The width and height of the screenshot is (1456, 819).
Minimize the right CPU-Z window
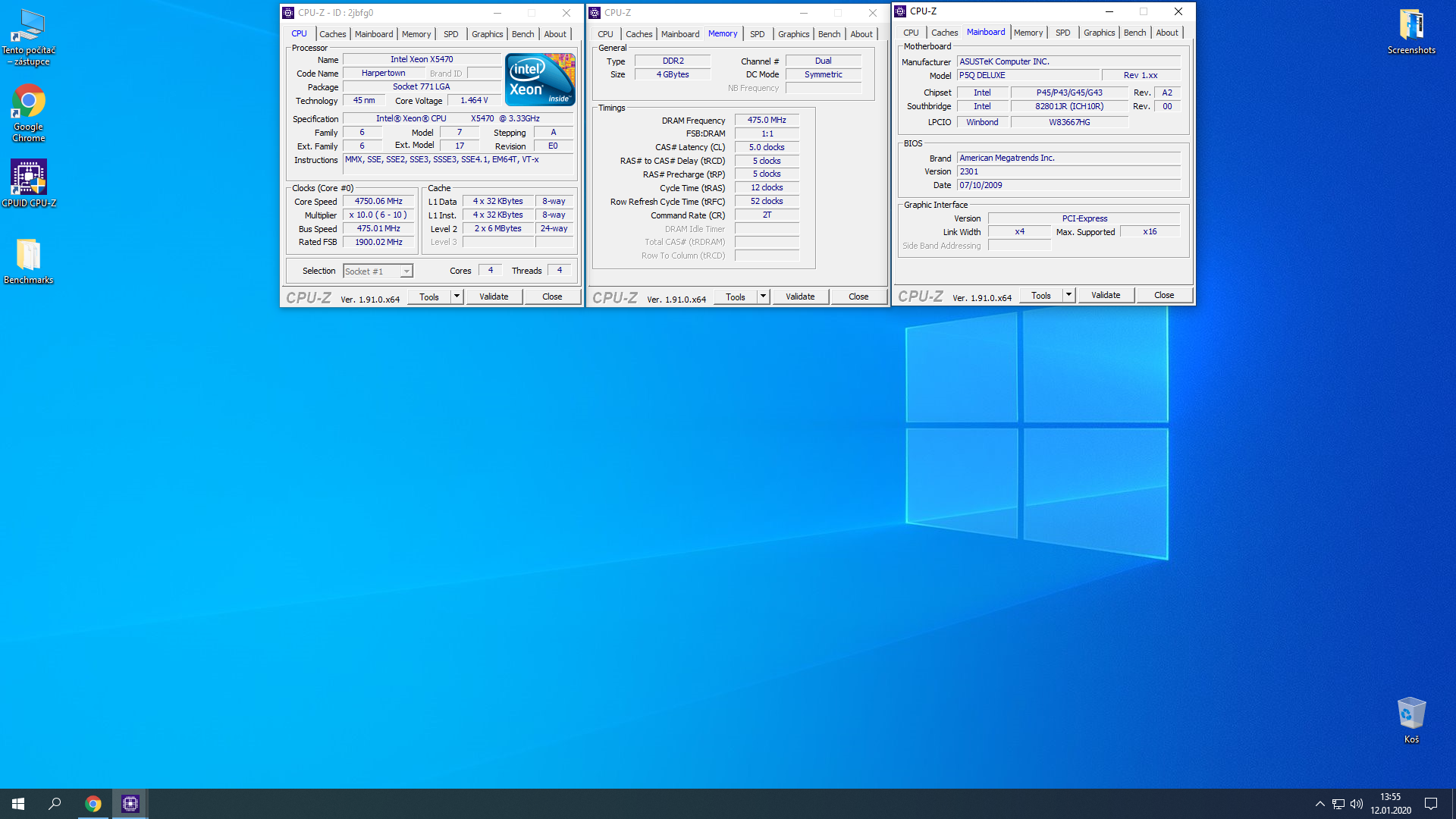(x=1109, y=11)
